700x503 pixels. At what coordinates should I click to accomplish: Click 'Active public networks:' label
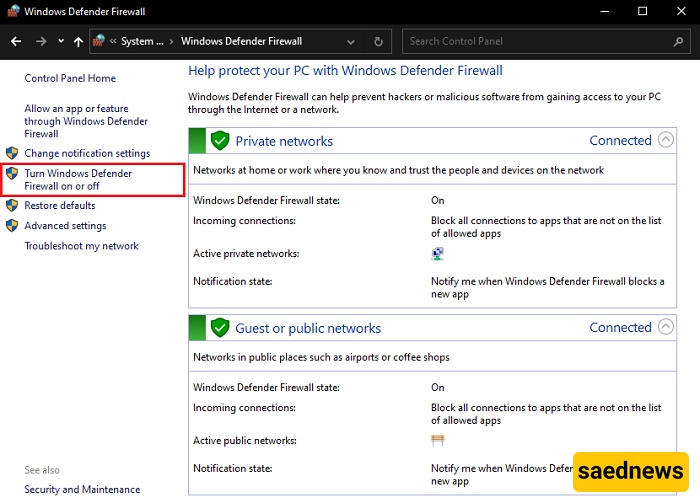pos(245,441)
